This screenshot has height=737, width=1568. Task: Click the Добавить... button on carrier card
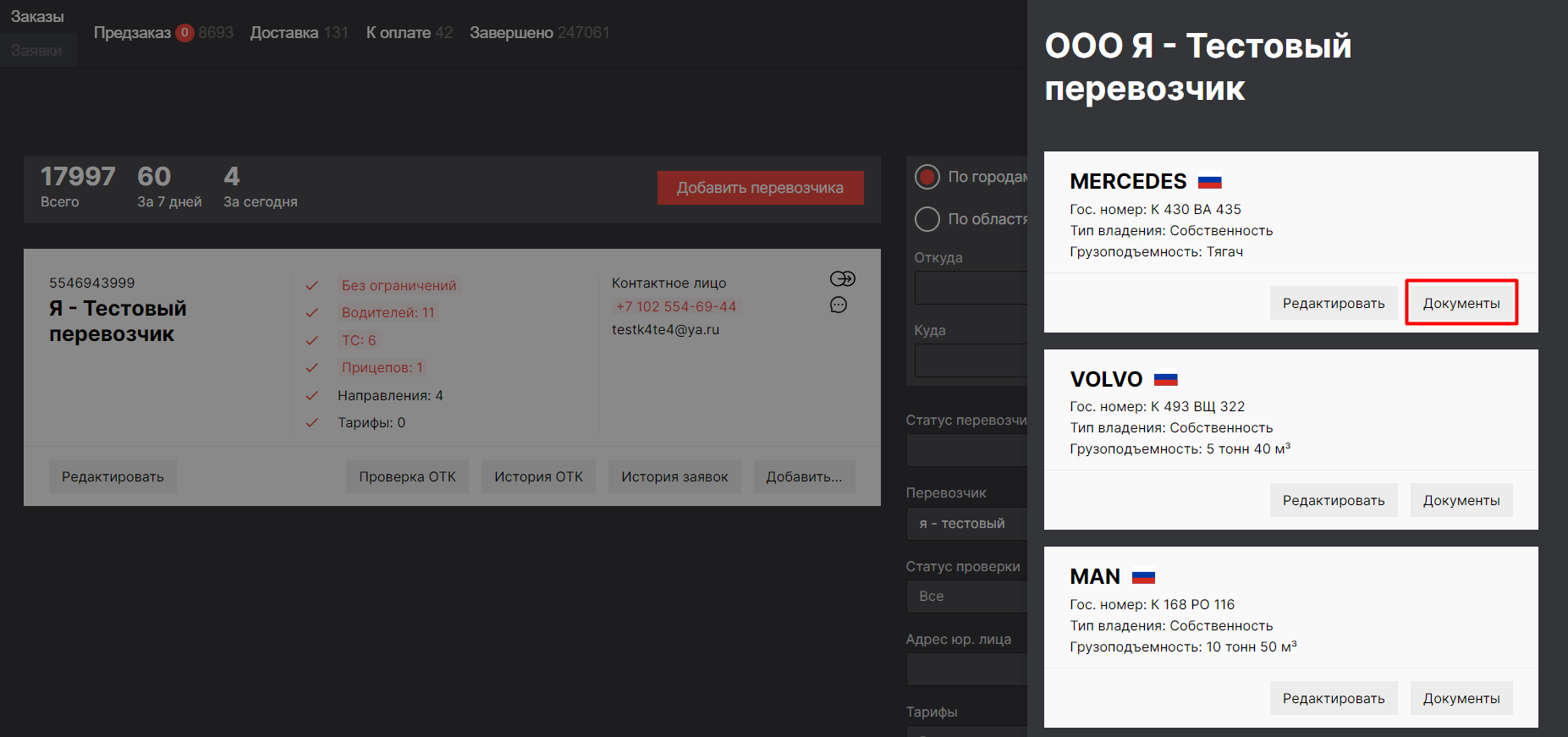coord(804,476)
